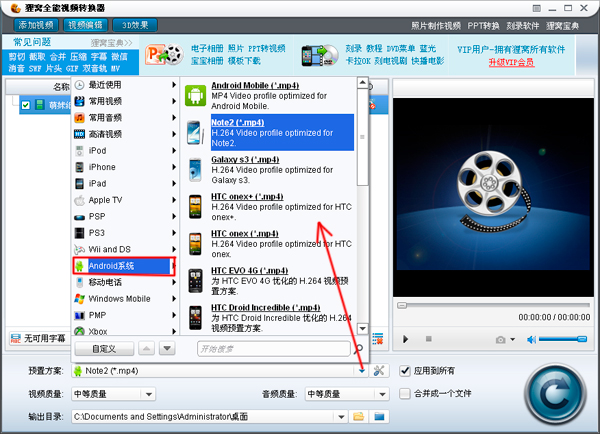Start conversion with the round blue button

tap(555, 395)
